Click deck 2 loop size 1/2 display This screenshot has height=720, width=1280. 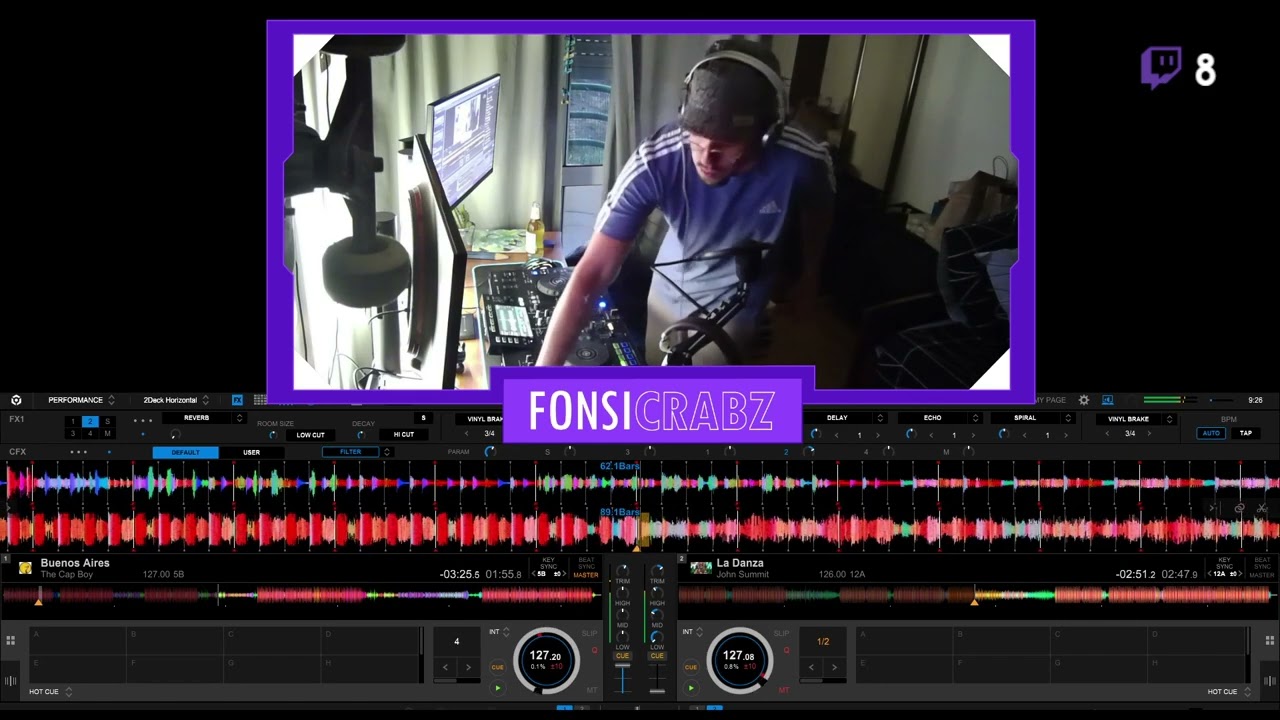click(x=823, y=642)
